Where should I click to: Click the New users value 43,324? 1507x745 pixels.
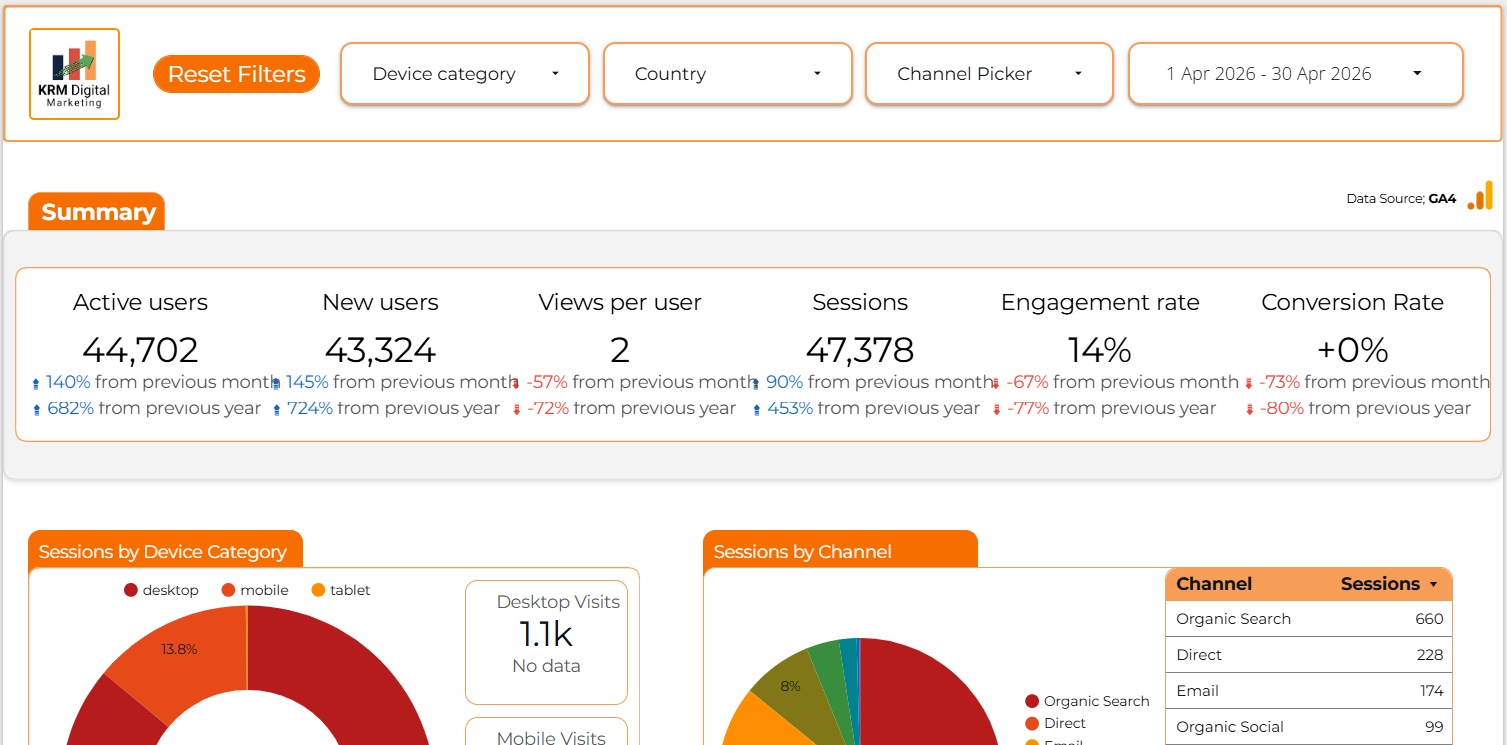tap(380, 350)
